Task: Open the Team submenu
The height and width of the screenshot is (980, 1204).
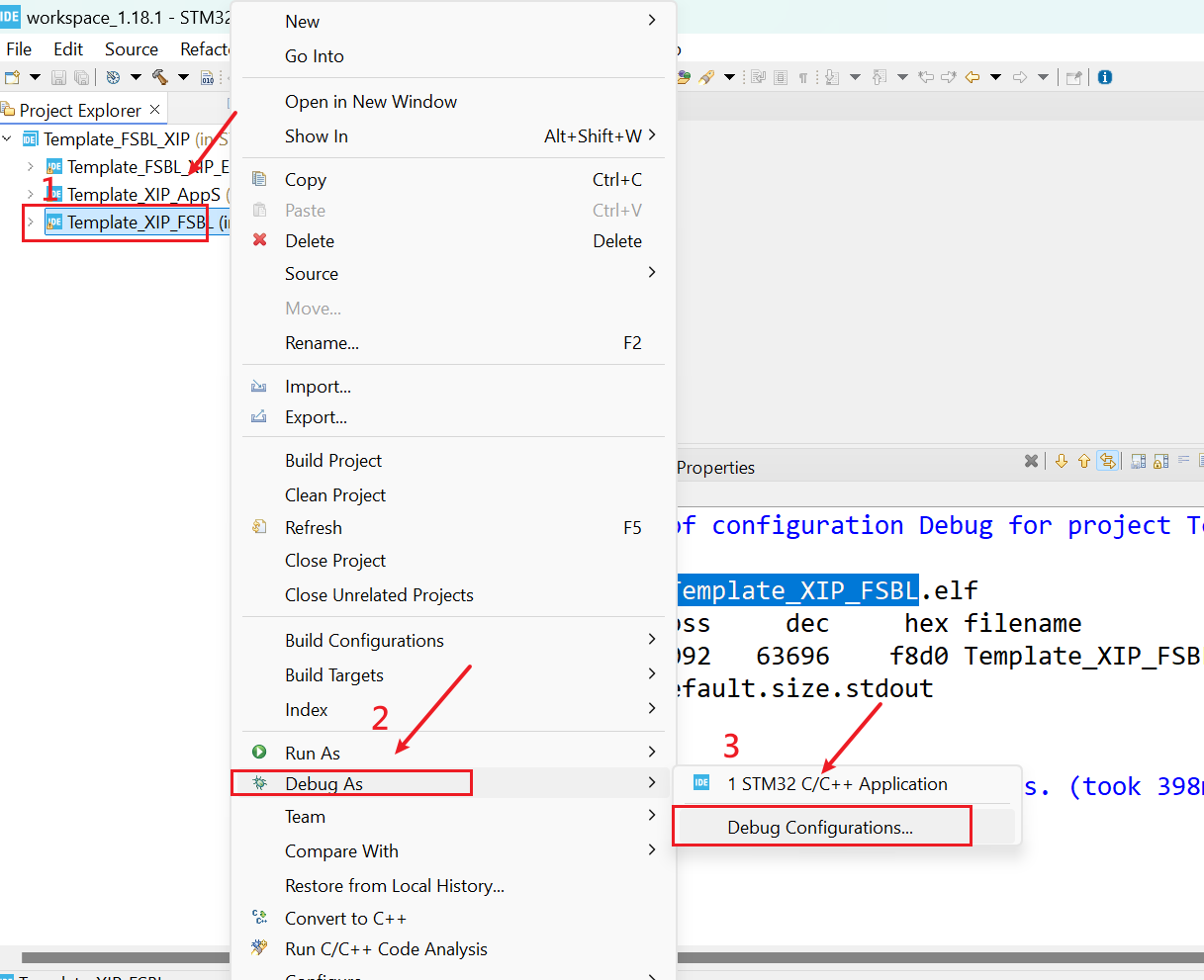Action: click(453, 816)
